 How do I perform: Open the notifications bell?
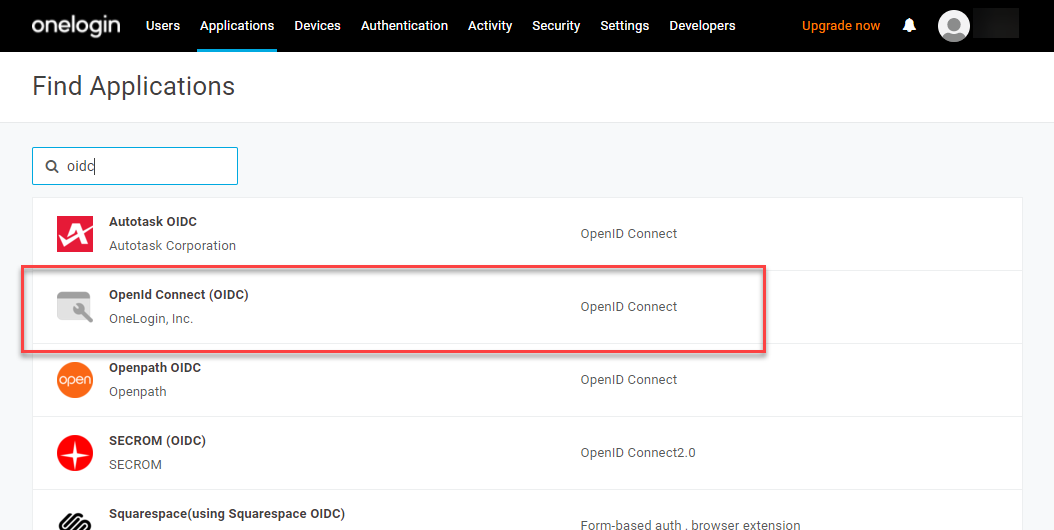(909, 26)
